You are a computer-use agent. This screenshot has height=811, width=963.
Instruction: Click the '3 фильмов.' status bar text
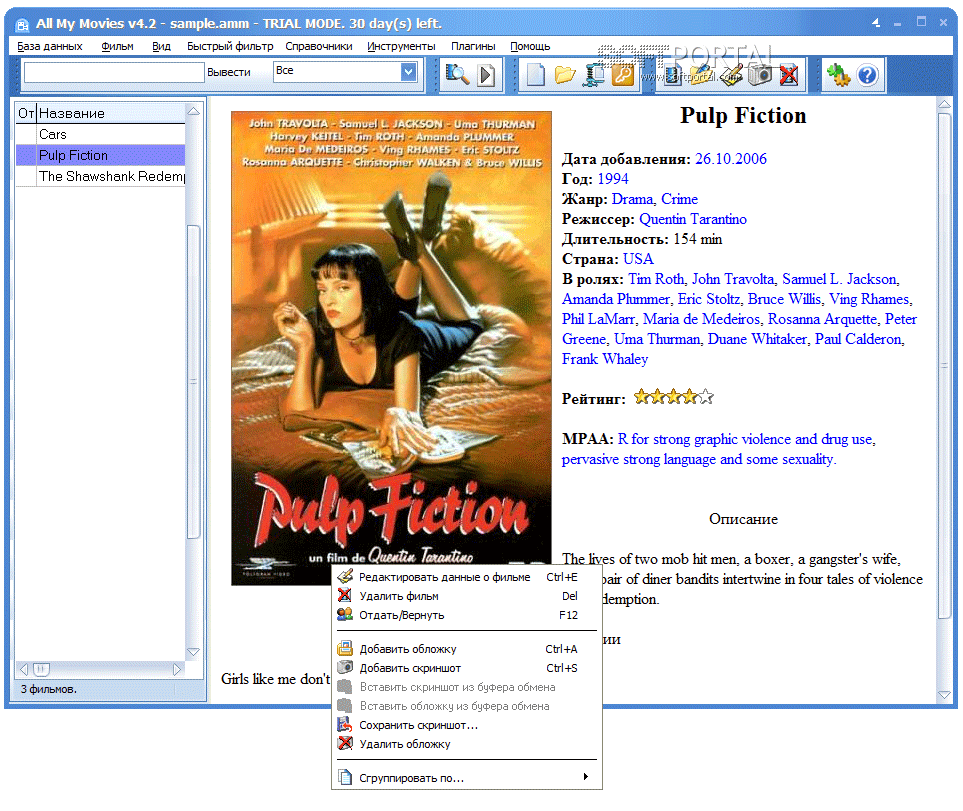[x=49, y=689]
